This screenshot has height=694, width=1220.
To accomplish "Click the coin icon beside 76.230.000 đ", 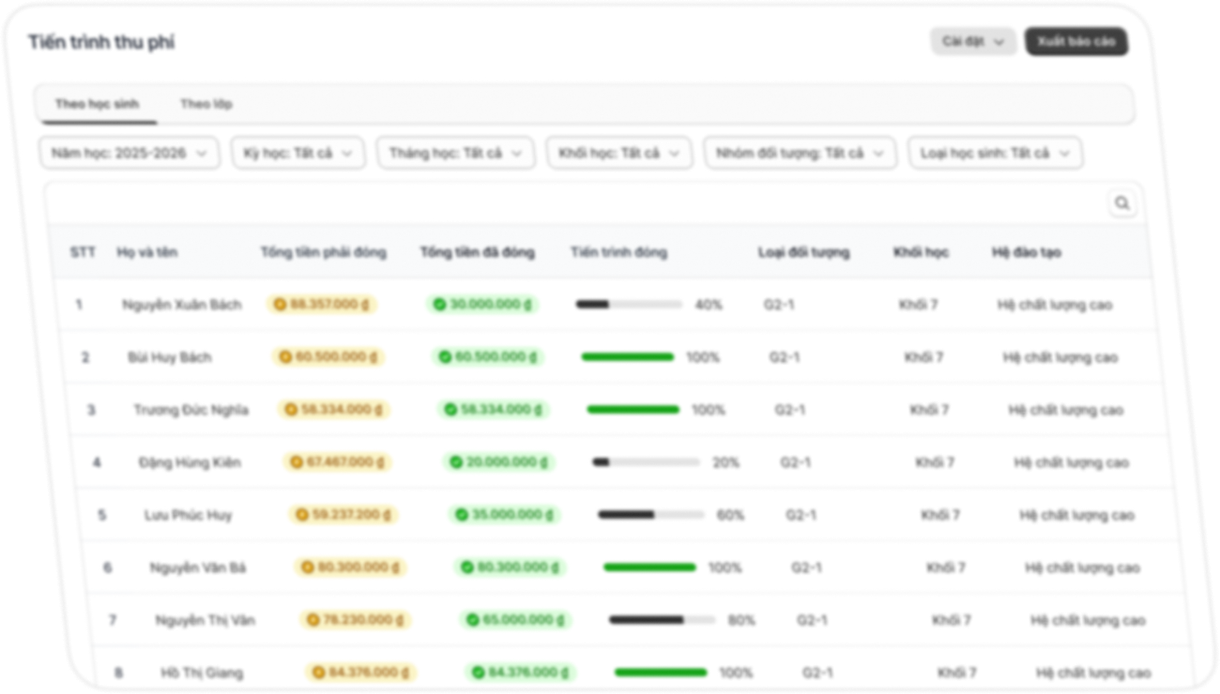I will click(x=313, y=620).
